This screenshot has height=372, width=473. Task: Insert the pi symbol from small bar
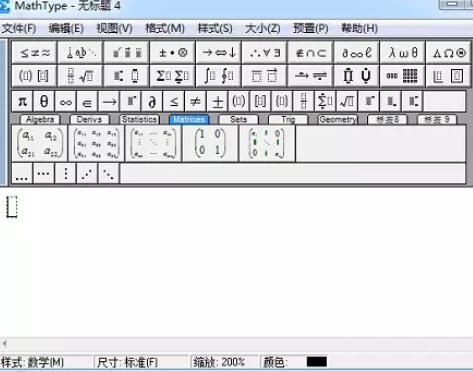pos(22,101)
